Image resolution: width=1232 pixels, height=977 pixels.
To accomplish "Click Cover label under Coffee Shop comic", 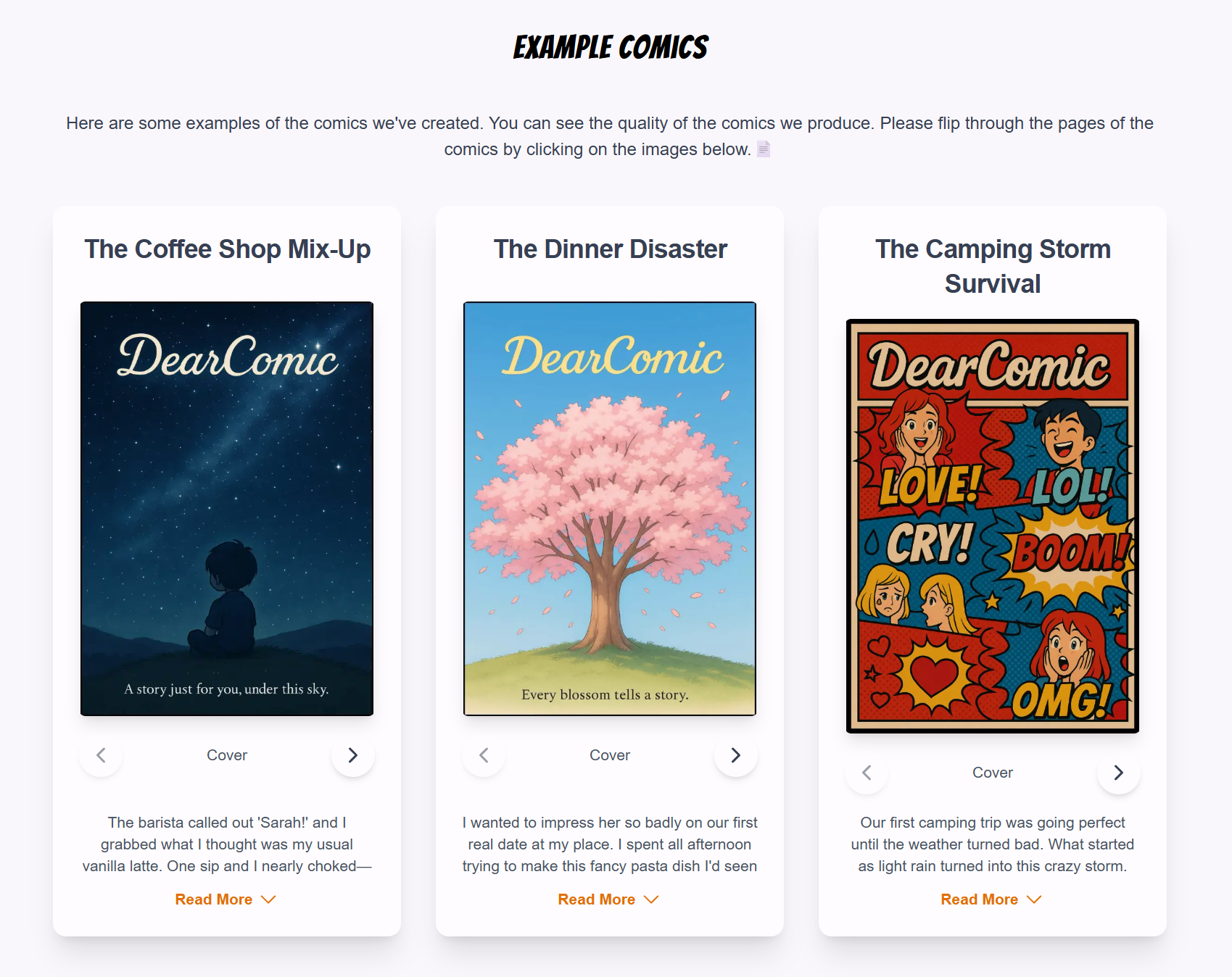I will click(x=227, y=755).
